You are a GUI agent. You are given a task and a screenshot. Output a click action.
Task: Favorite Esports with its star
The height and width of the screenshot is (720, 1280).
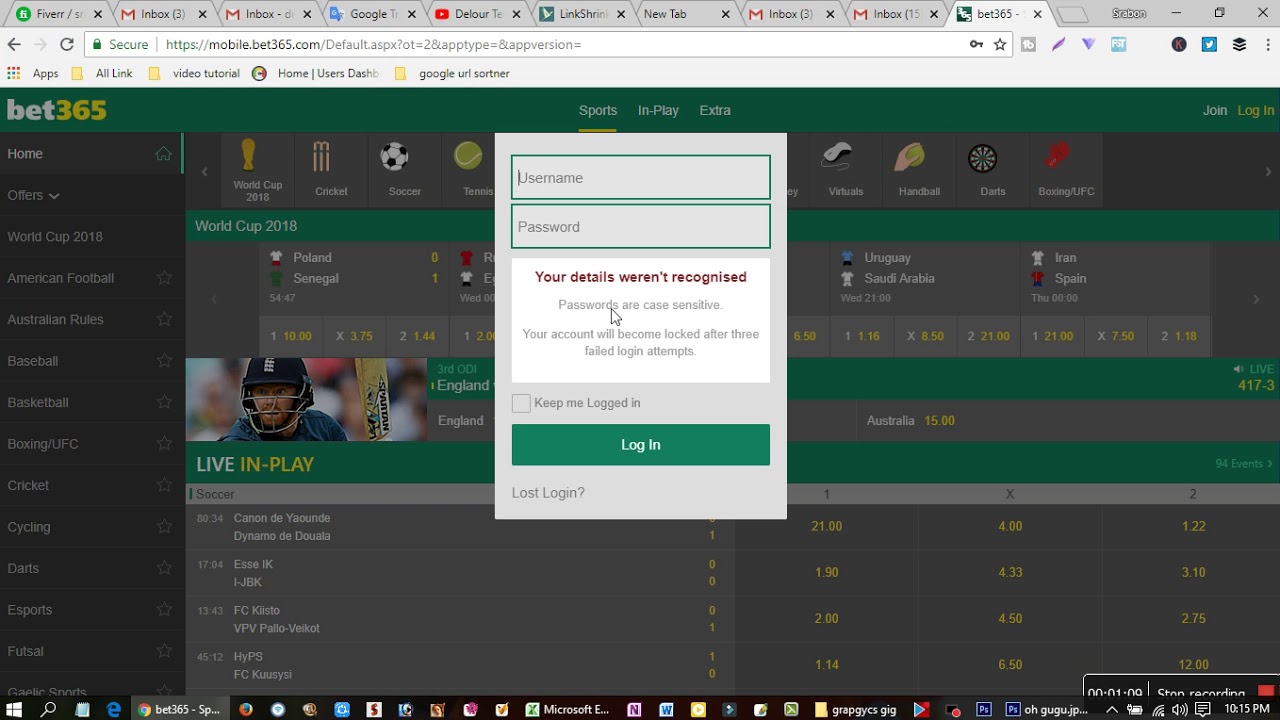coord(164,610)
